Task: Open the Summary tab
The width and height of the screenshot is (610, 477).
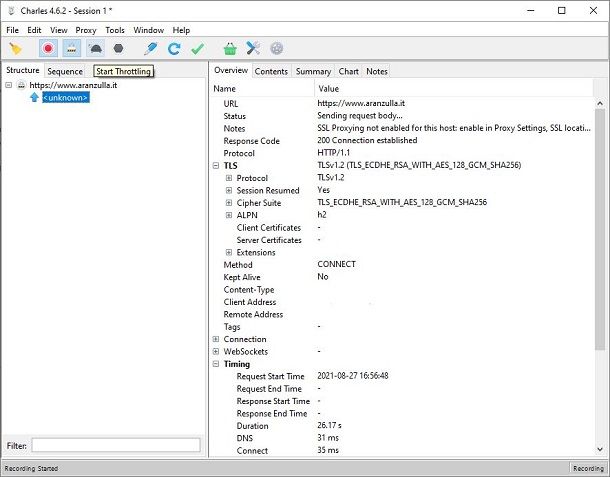Action: [x=313, y=71]
